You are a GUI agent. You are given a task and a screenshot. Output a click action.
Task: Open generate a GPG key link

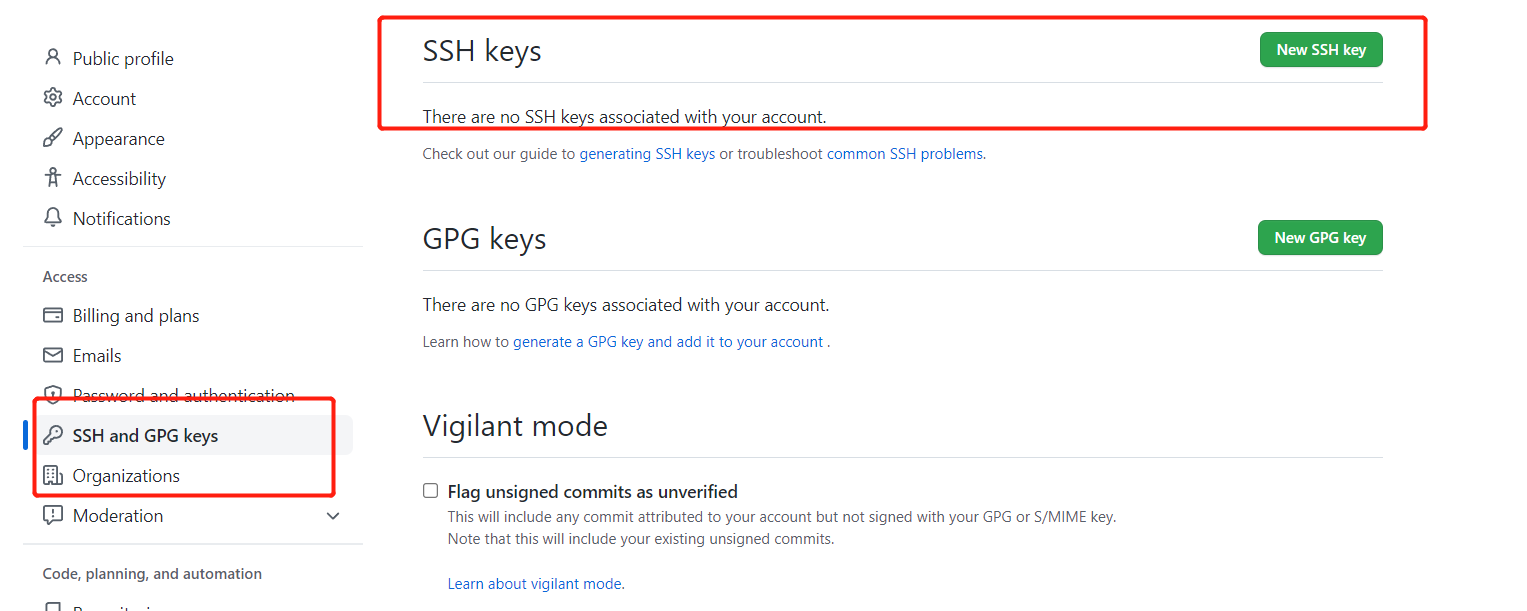click(668, 342)
